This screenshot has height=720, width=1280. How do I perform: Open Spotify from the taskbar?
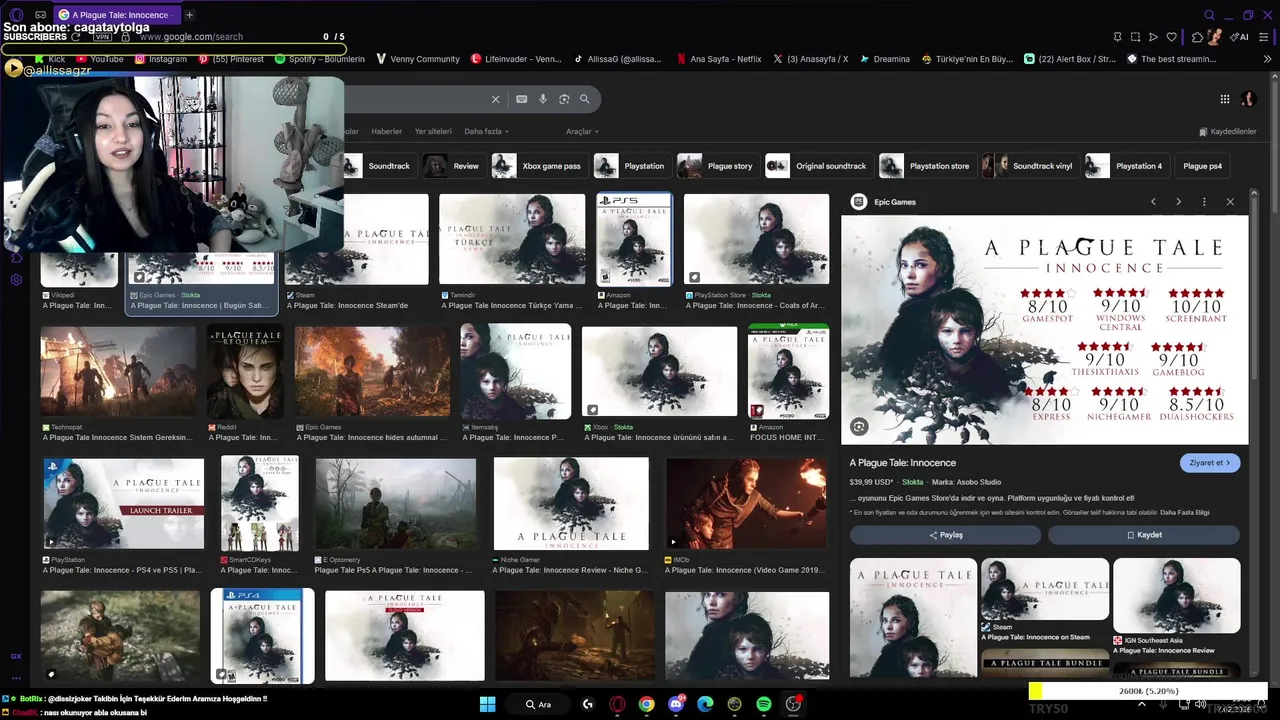tap(764, 704)
